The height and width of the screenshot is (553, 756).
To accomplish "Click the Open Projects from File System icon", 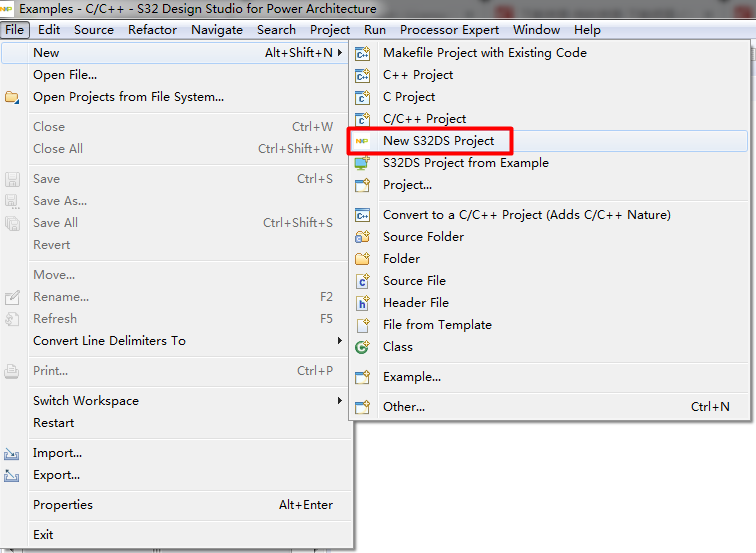I will 12,97.
